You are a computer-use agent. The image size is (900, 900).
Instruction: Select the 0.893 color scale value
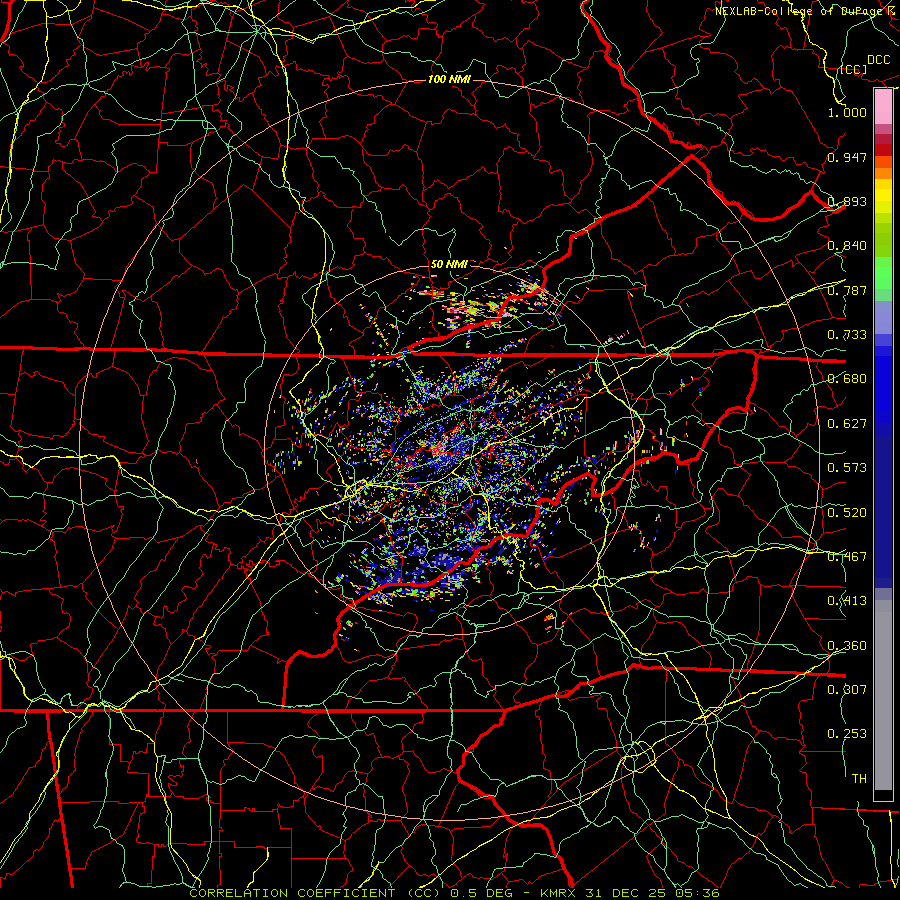tap(847, 201)
